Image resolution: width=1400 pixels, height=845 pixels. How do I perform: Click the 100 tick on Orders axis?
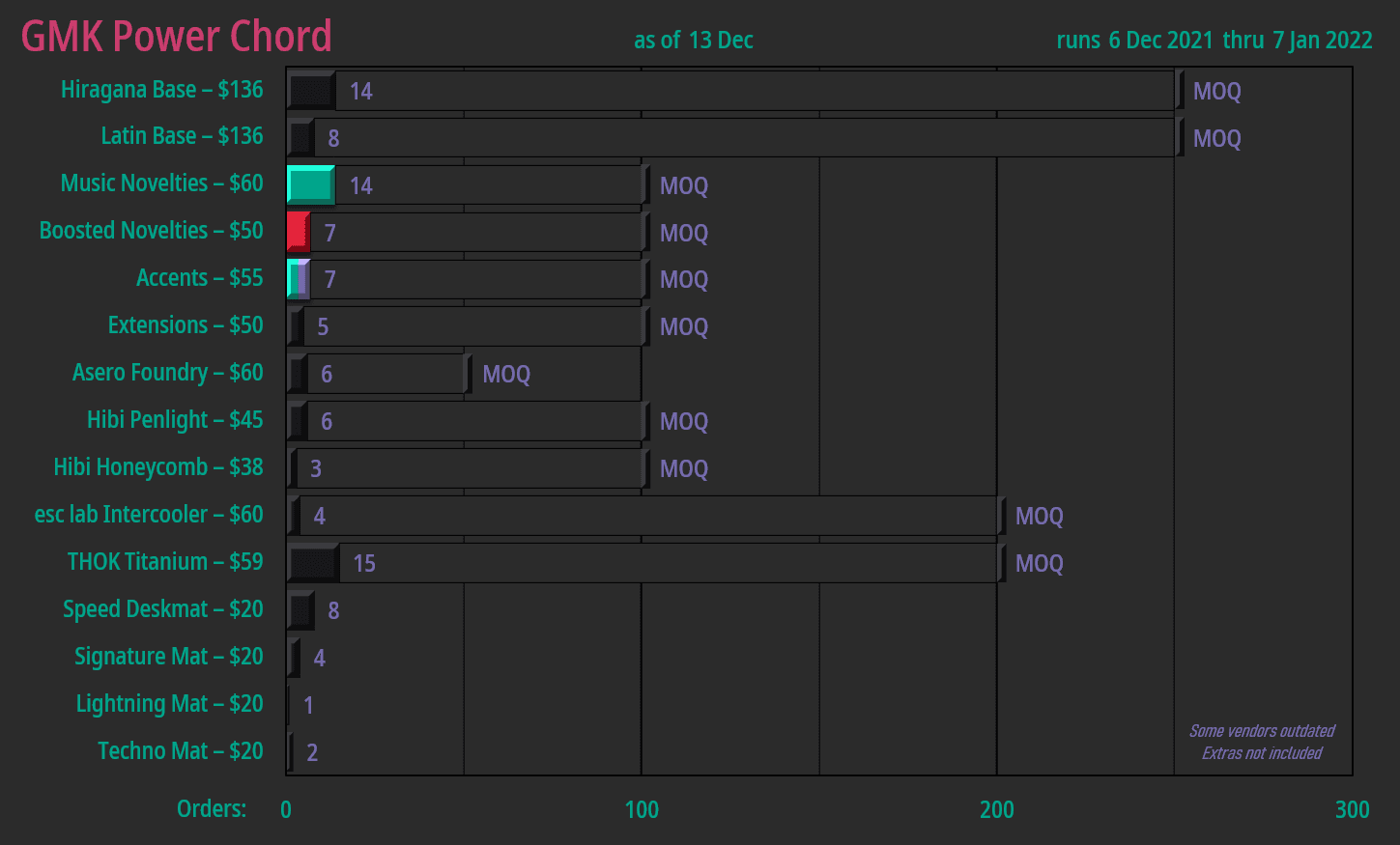pos(642,809)
